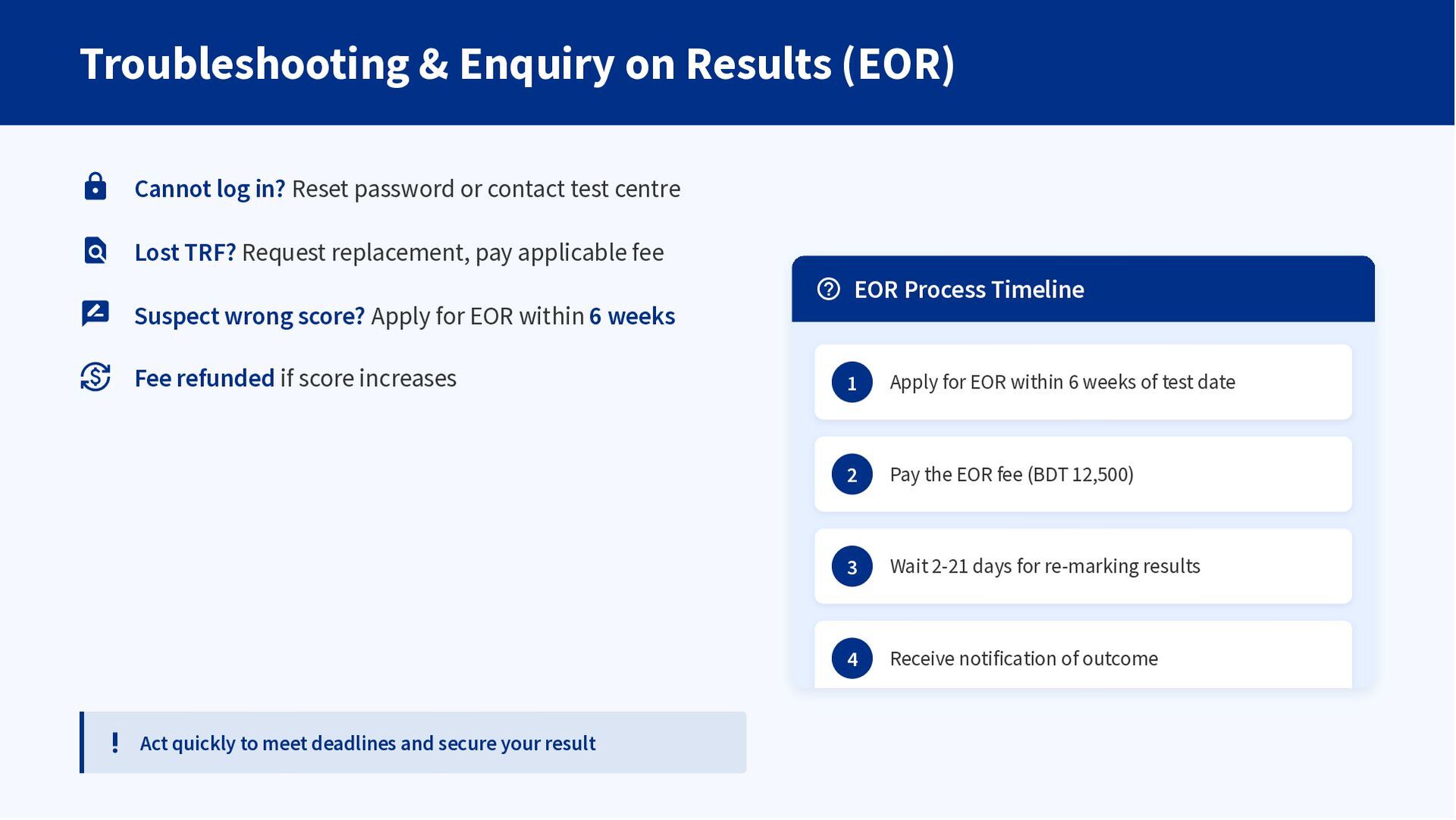Click the Act quickly to meet deadlines callout

pos(413,743)
